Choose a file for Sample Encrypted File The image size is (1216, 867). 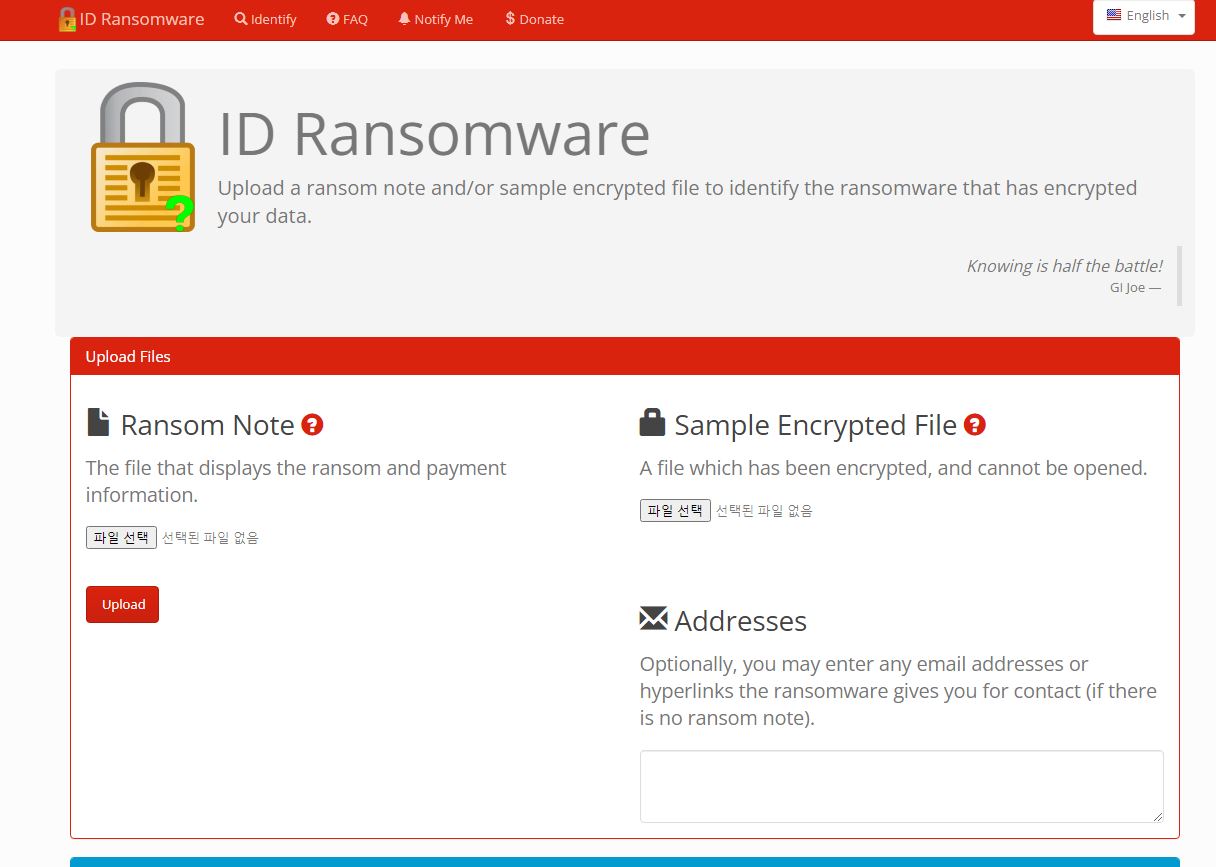(675, 511)
